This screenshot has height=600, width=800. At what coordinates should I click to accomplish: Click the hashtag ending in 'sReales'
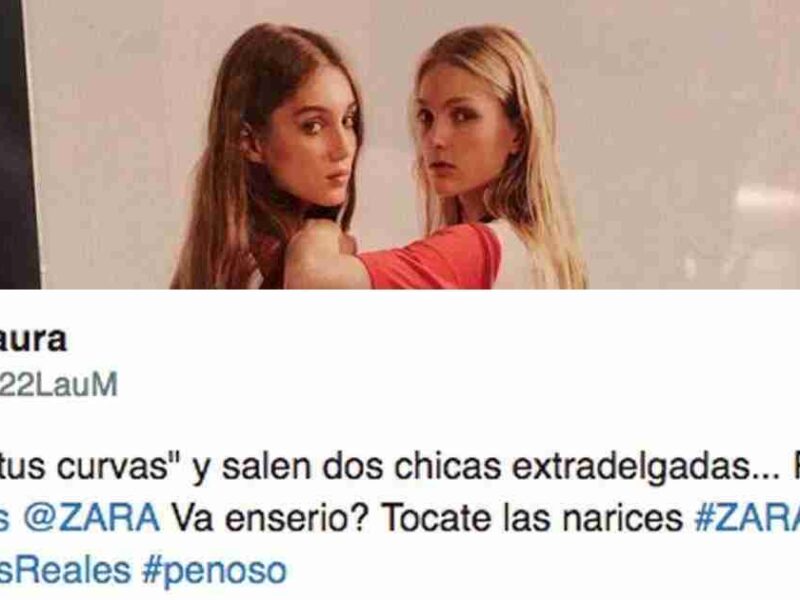pos(65,569)
